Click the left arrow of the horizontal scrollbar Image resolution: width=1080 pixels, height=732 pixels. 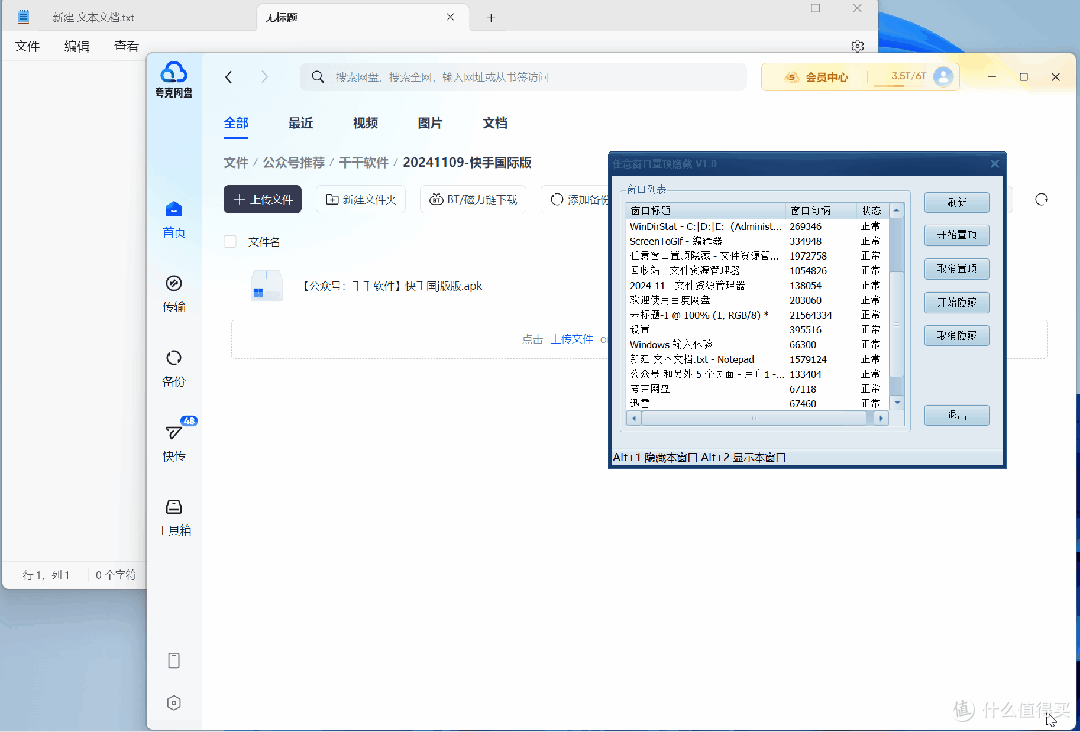tap(633, 418)
